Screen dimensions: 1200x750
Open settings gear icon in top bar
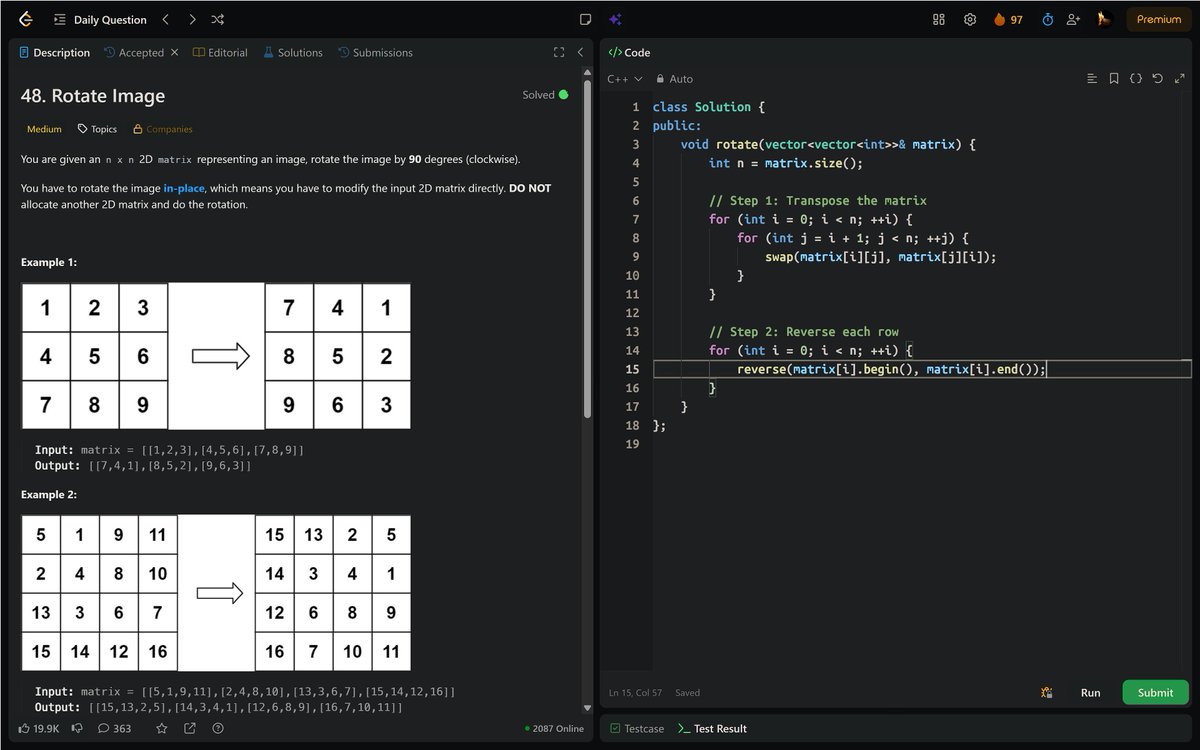(970, 19)
